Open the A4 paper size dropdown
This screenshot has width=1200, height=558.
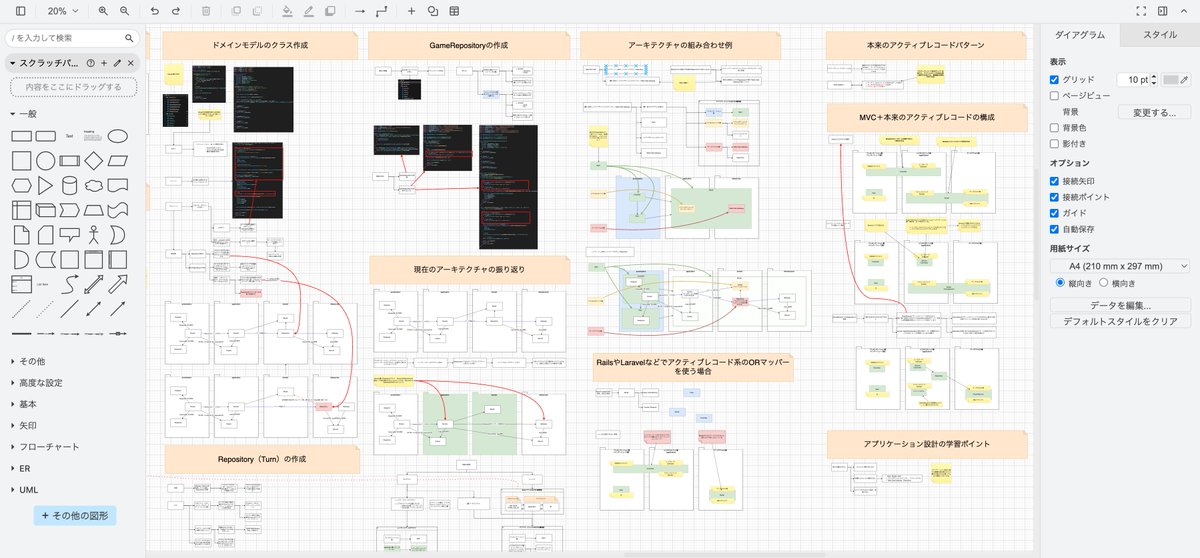click(1120, 266)
